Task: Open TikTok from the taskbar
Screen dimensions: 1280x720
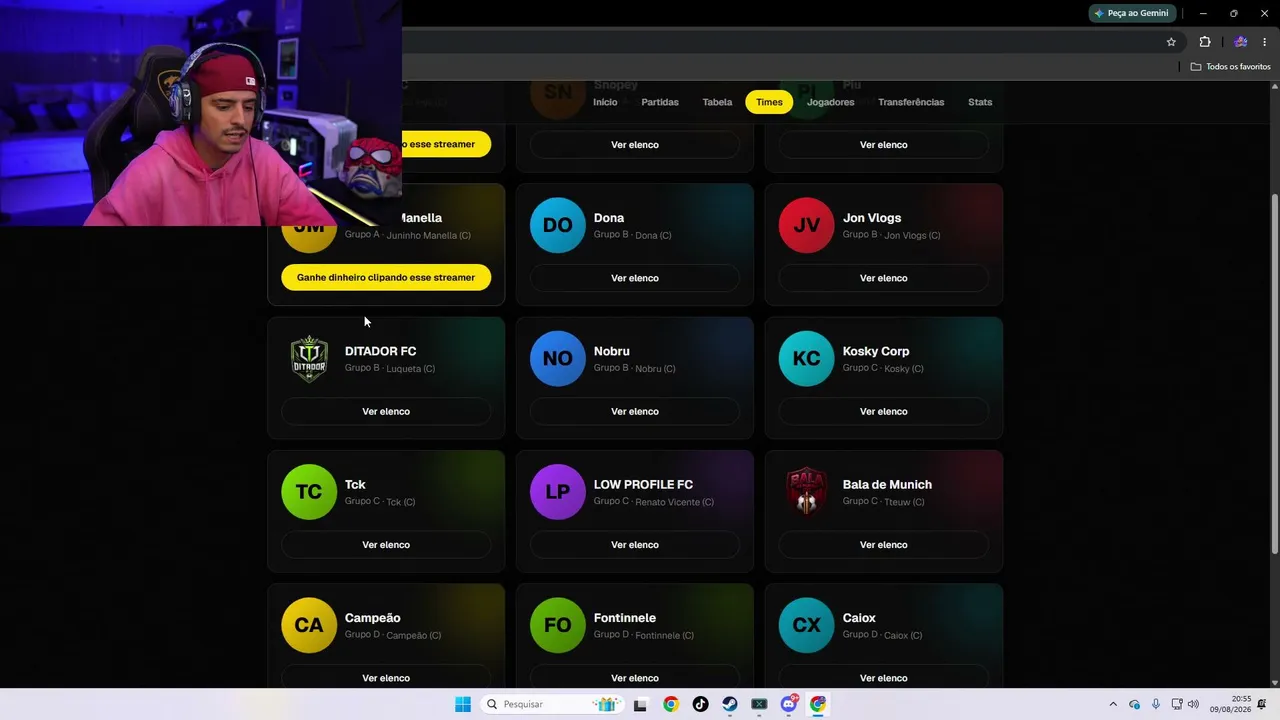Action: click(700, 704)
